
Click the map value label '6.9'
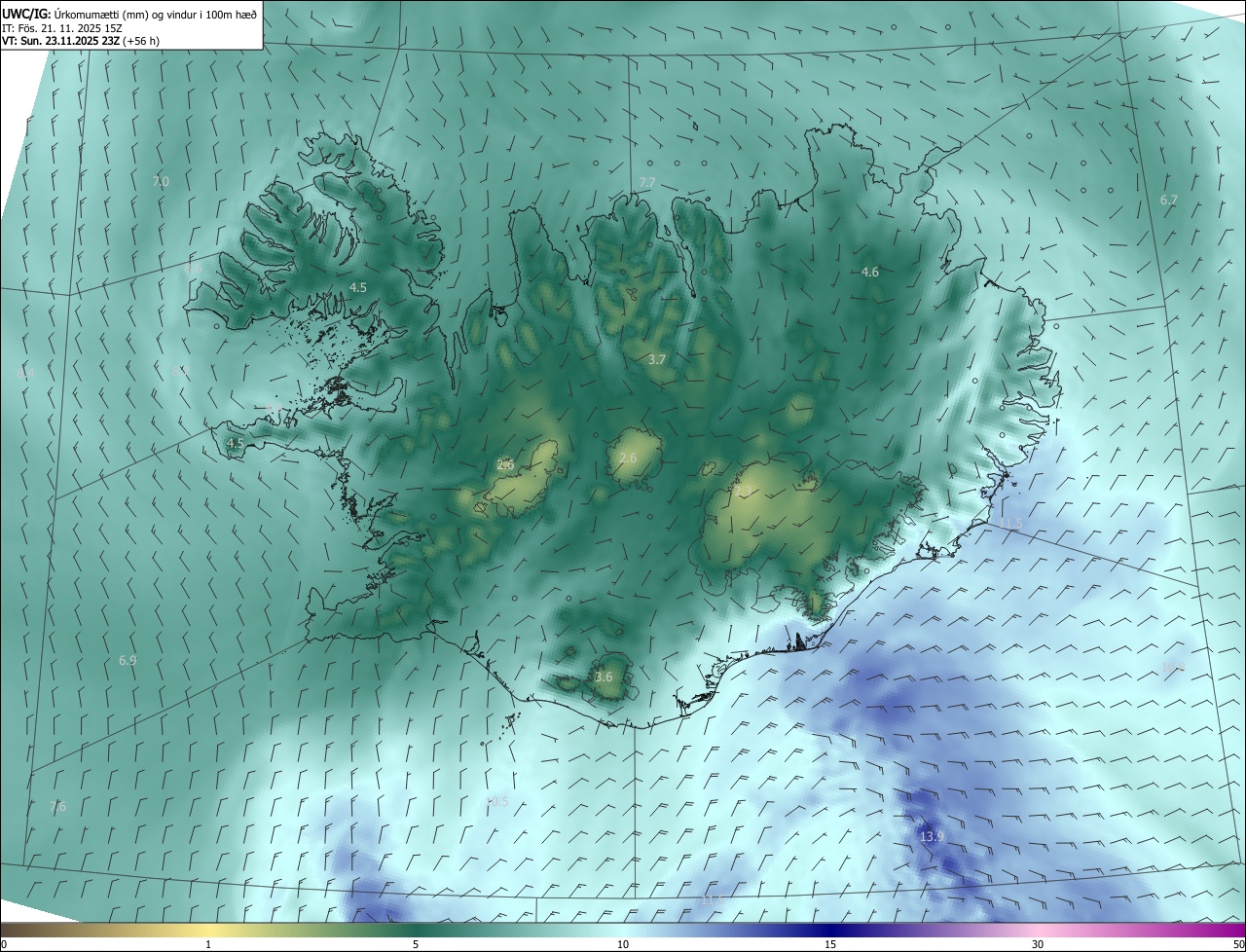tap(128, 660)
